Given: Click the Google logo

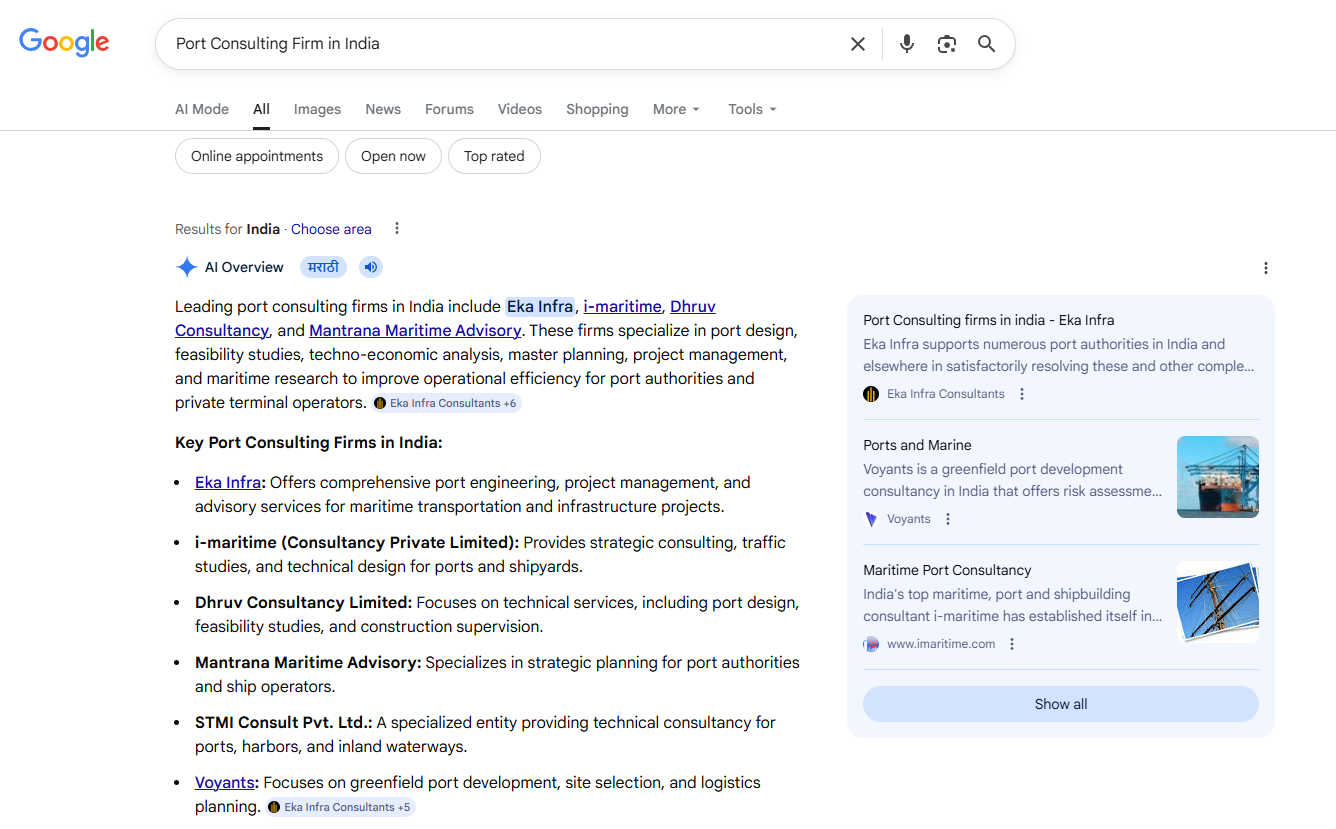Looking at the screenshot, I should (64, 42).
